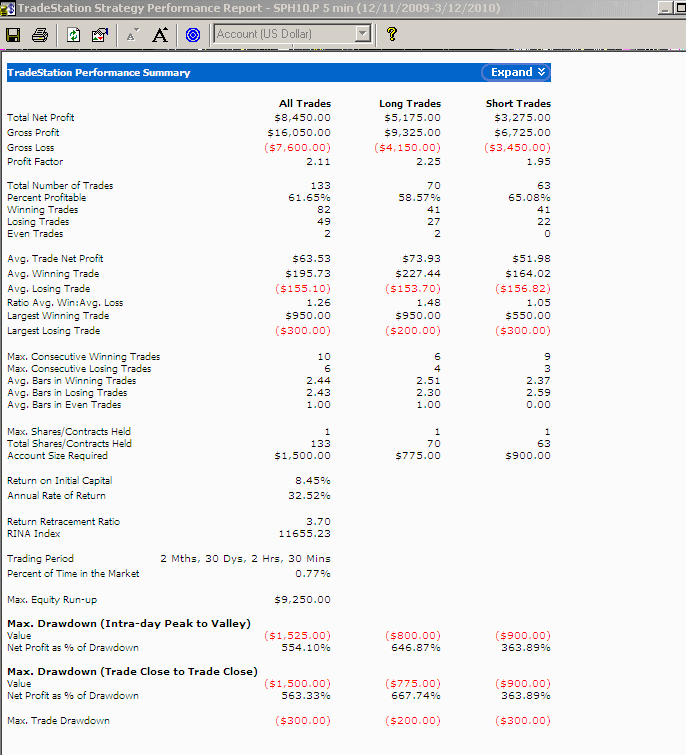
Task: Click Account Size Required value $1,500.00
Action: point(302,456)
